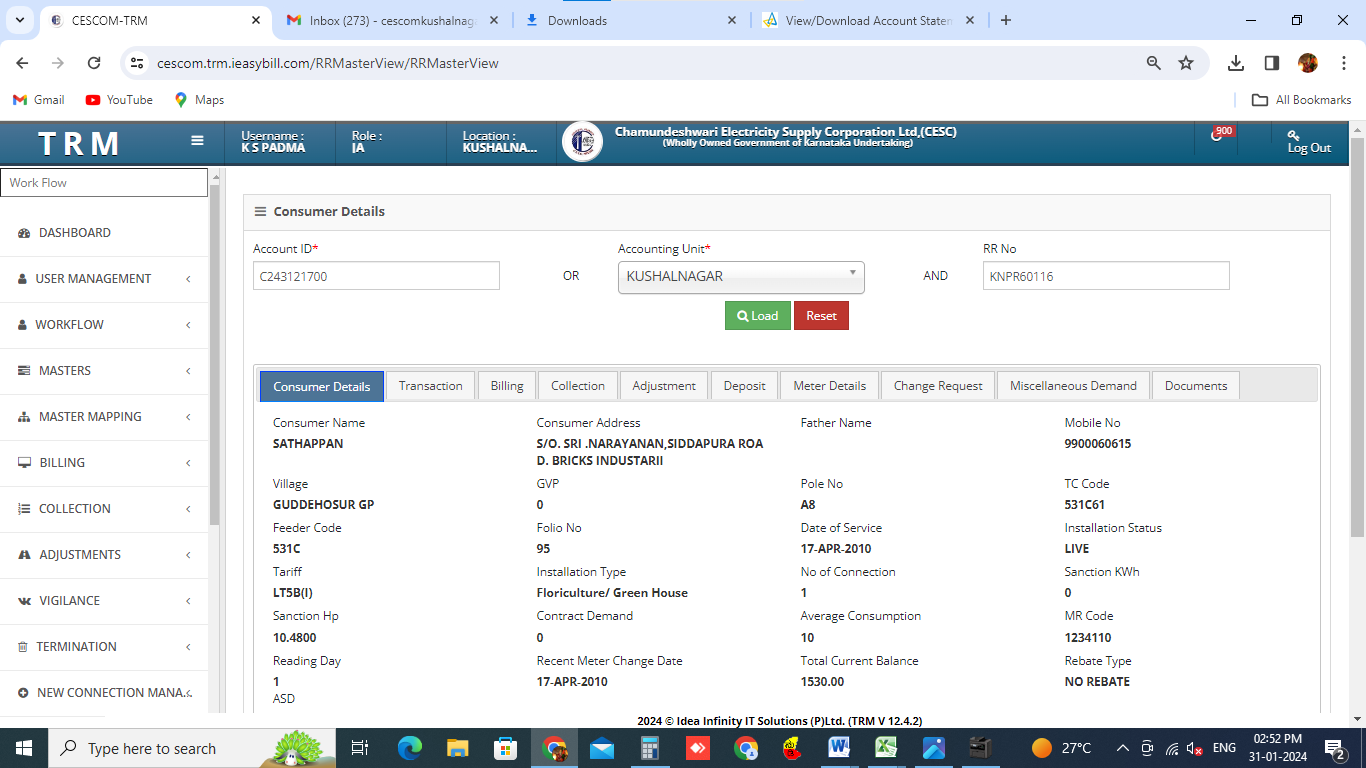Click the Windows taskbar search box
The image size is (1366, 768).
[191, 748]
